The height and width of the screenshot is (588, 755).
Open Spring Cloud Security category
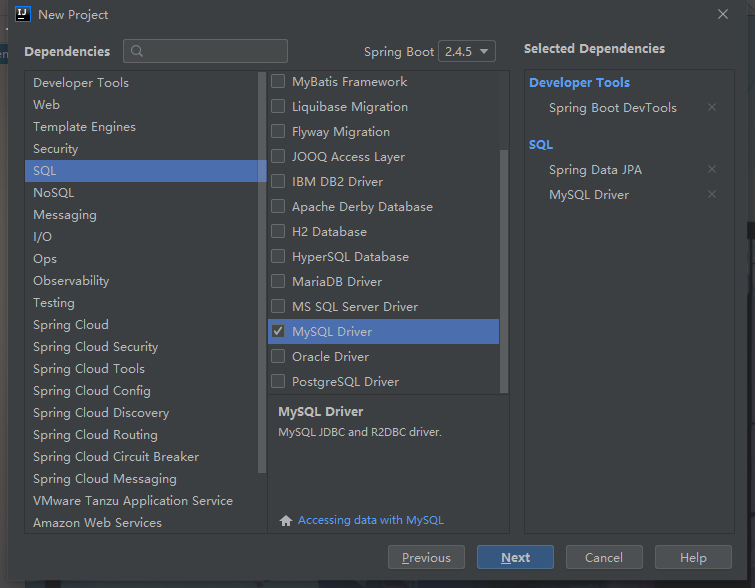tap(142, 347)
